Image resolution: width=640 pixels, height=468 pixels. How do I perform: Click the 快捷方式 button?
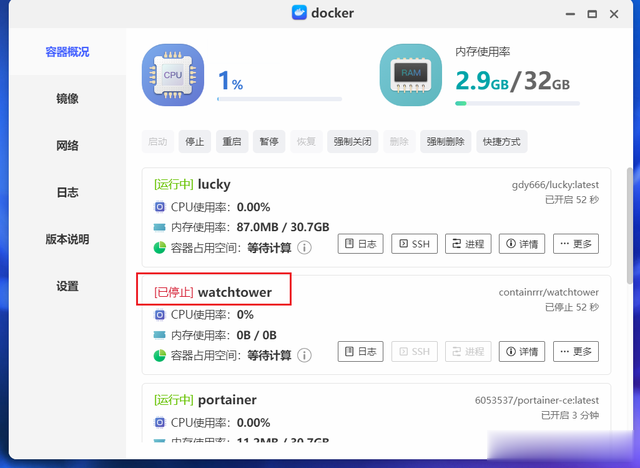tap(502, 142)
